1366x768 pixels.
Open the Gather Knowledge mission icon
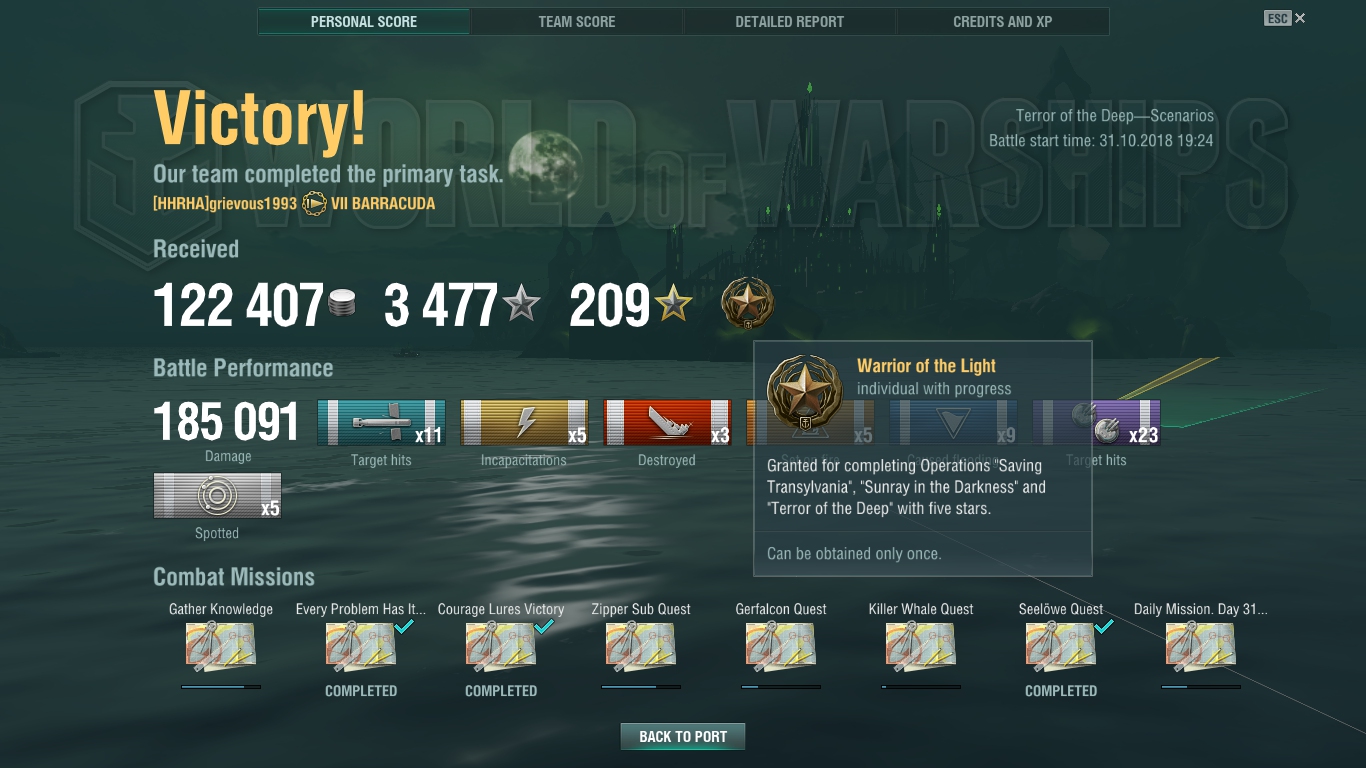tap(221, 646)
